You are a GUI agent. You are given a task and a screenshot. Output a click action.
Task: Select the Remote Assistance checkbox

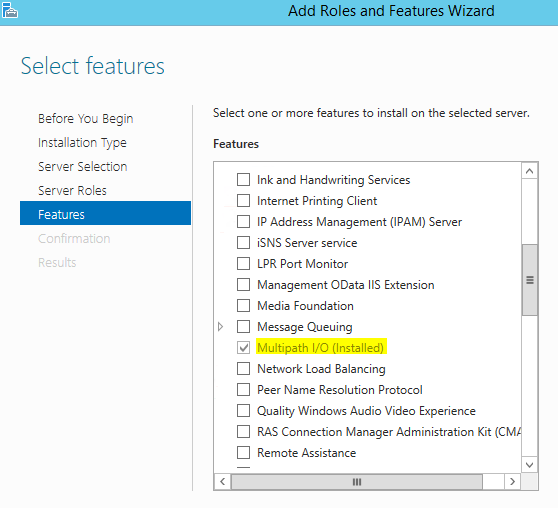pyautogui.click(x=243, y=452)
